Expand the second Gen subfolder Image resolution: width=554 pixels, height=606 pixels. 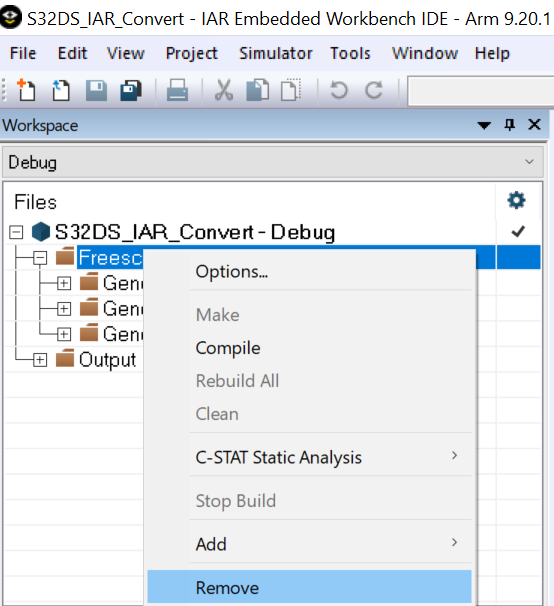(64, 309)
